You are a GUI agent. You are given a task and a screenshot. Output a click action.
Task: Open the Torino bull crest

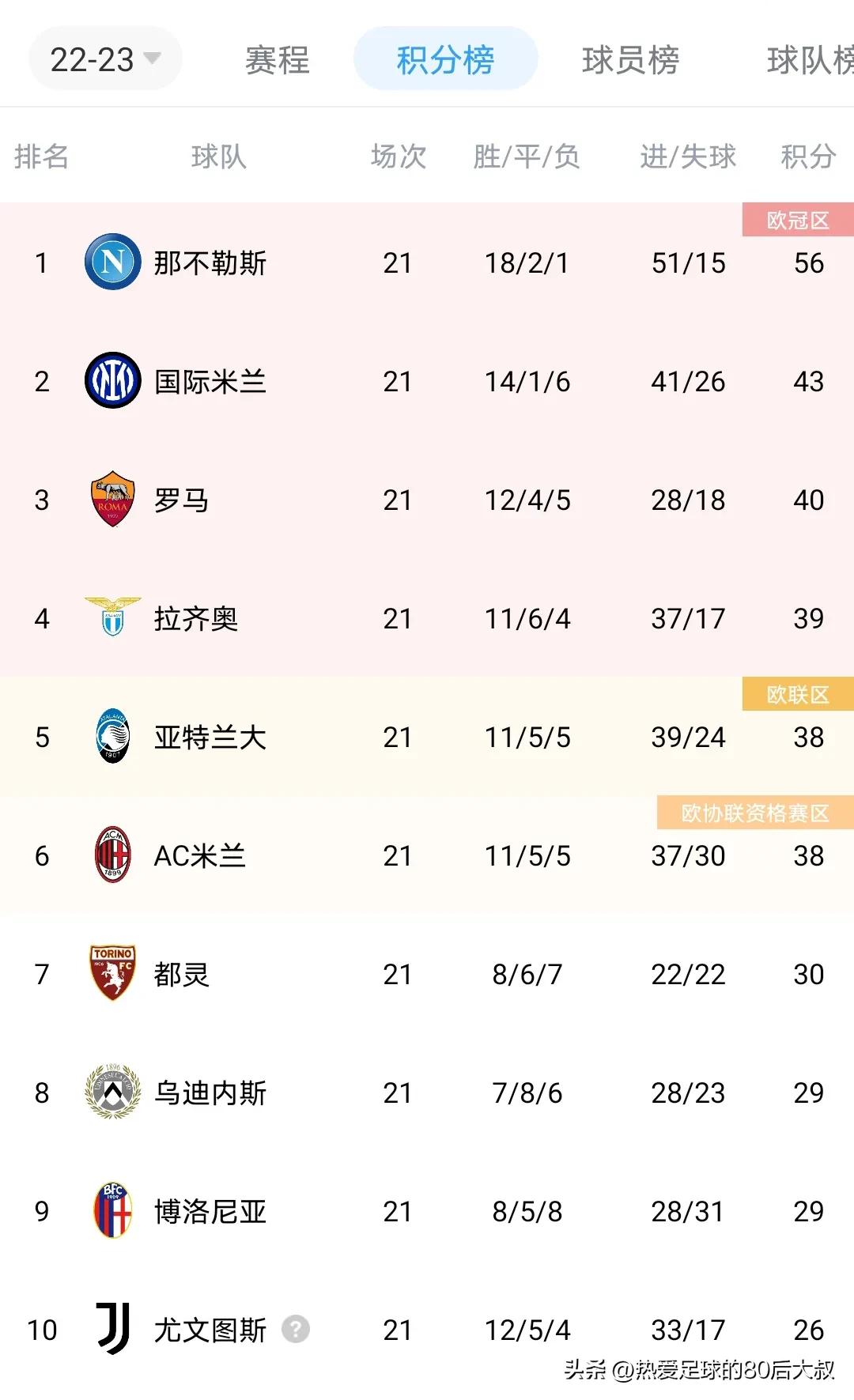(x=112, y=973)
